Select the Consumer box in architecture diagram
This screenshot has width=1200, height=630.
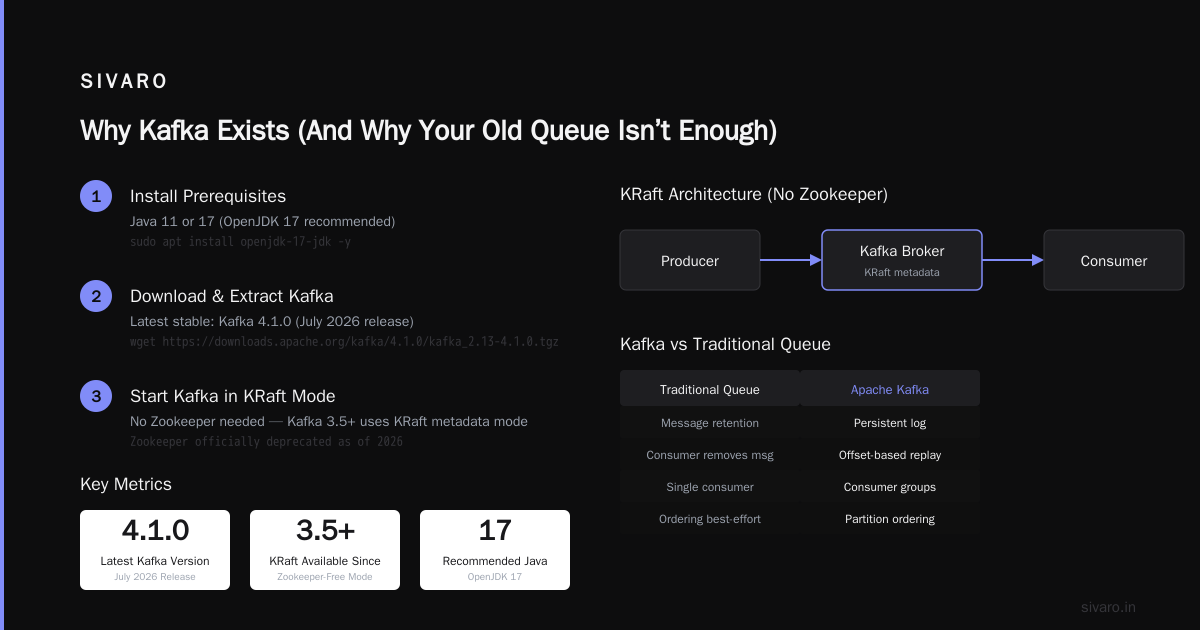pos(1114,261)
